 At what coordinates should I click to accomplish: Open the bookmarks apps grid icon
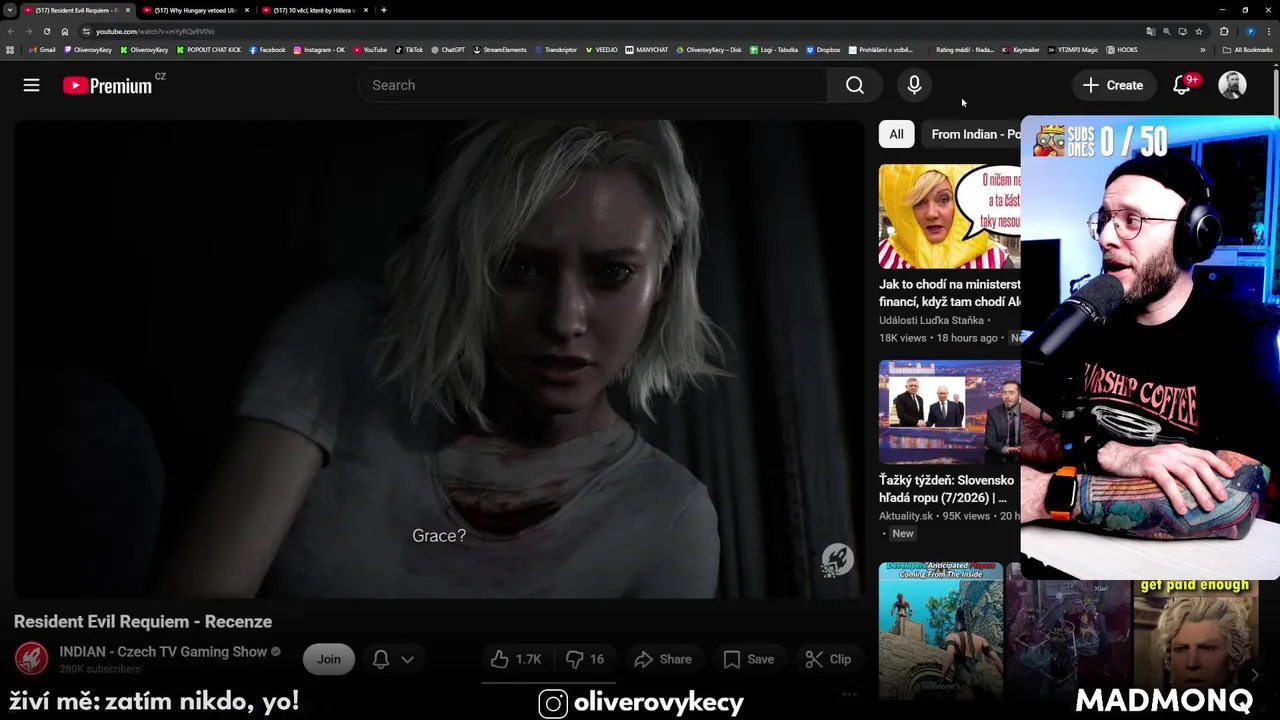tap(10, 49)
